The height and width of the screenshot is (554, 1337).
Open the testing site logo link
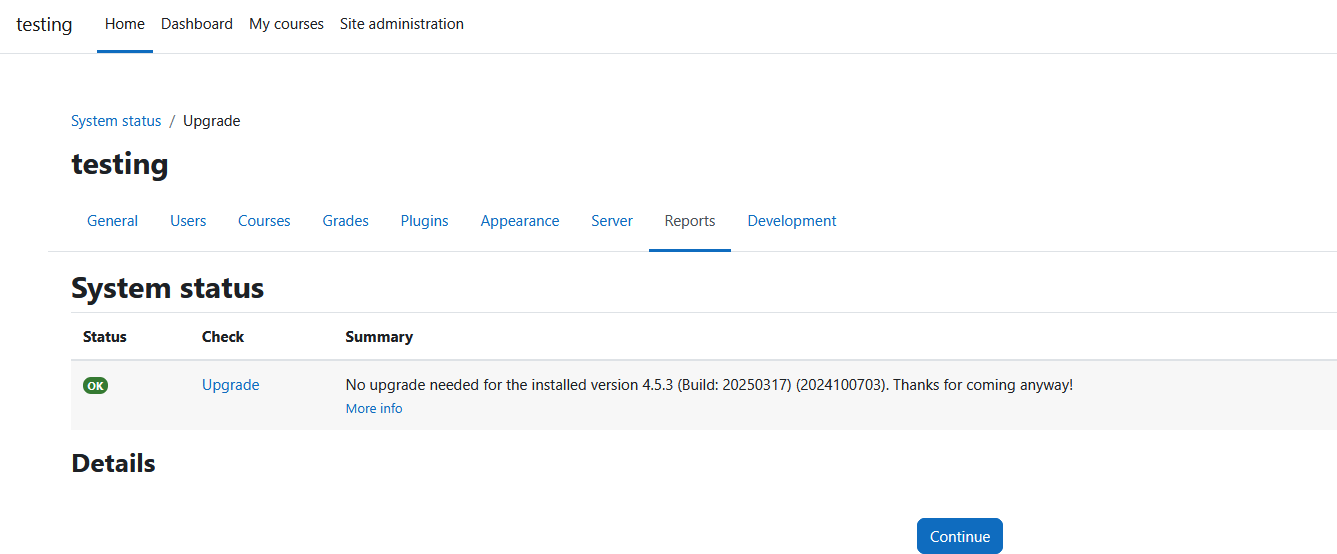point(44,24)
